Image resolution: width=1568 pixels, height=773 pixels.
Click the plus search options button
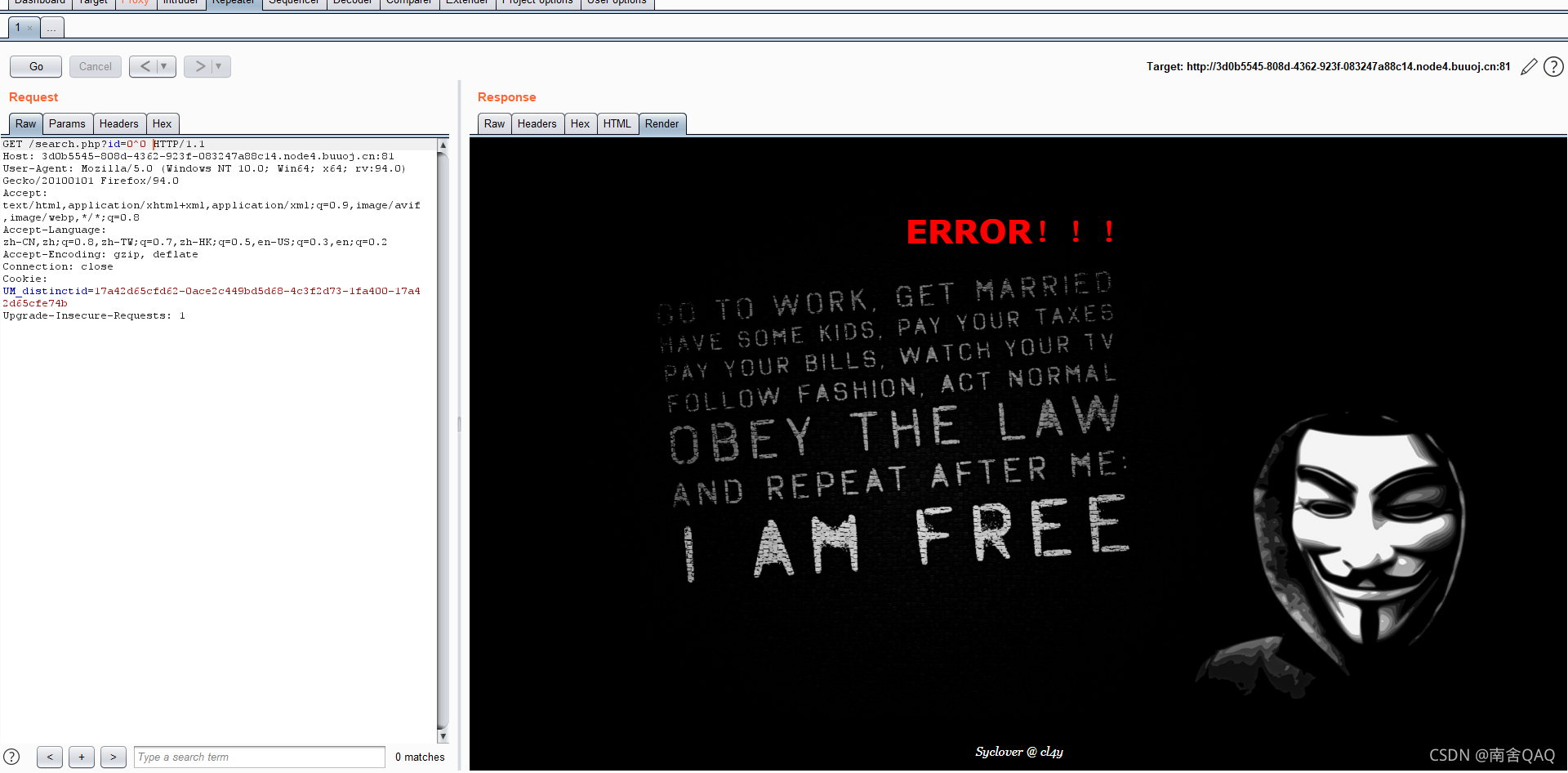pos(82,757)
